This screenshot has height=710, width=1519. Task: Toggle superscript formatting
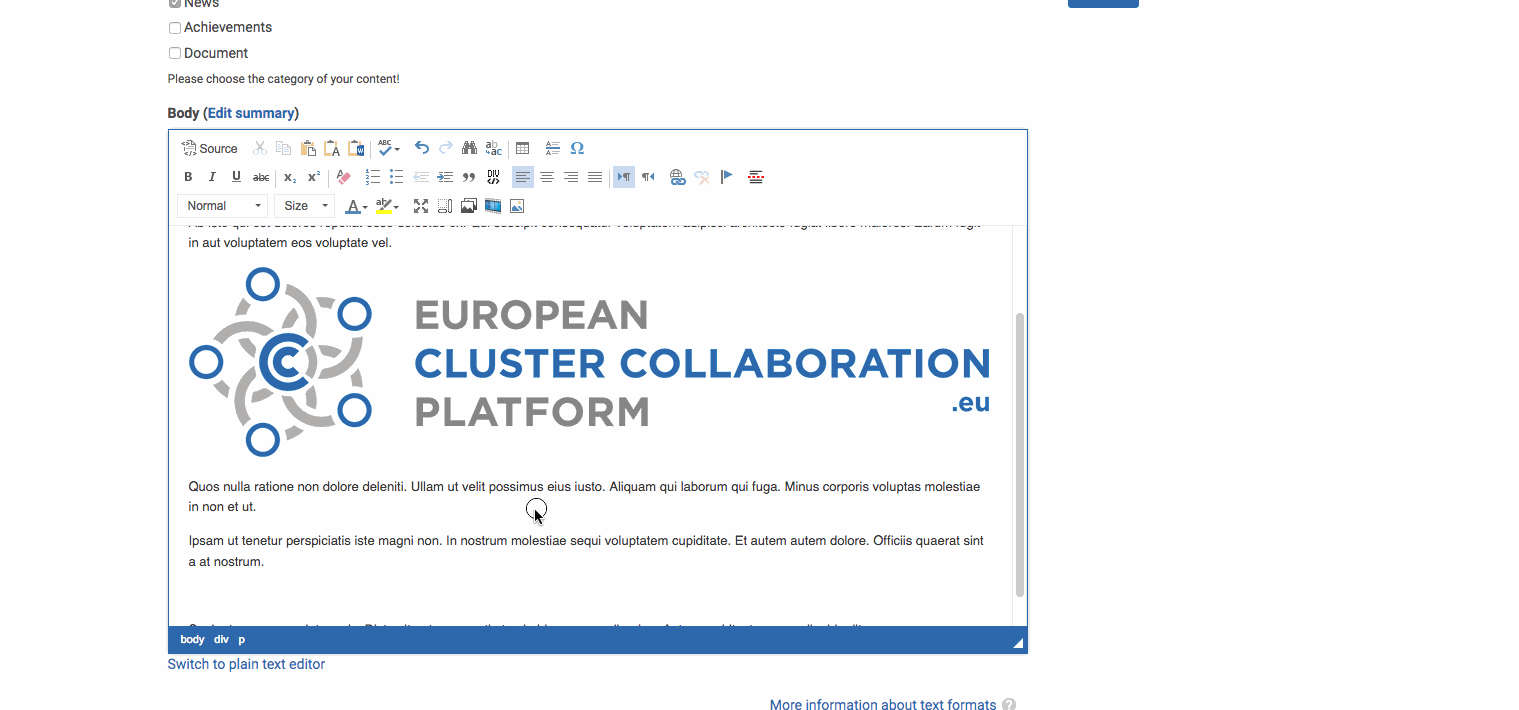313,177
